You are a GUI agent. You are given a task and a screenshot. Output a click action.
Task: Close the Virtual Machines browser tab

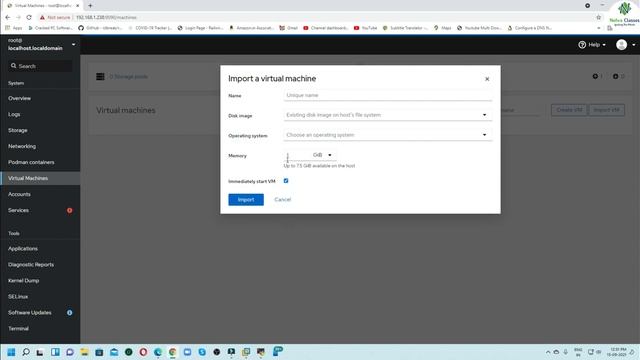(x=78, y=6)
